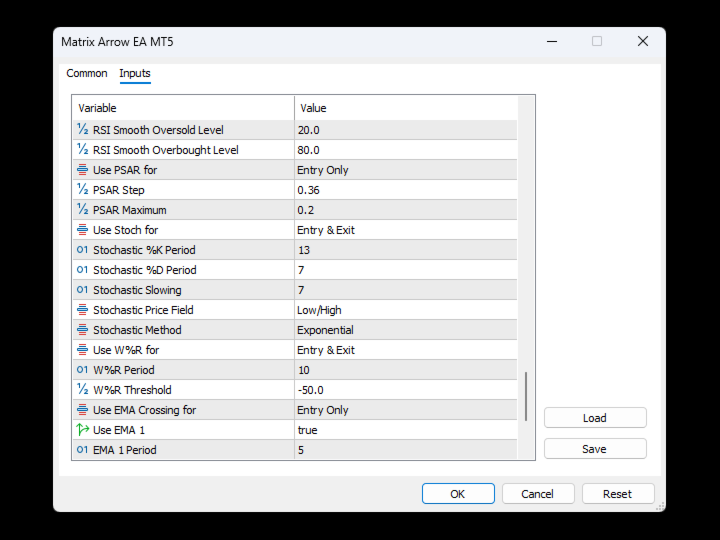720x540 pixels.
Task: Edit the PSAR Step value 0.36
Action: [x=405, y=190]
